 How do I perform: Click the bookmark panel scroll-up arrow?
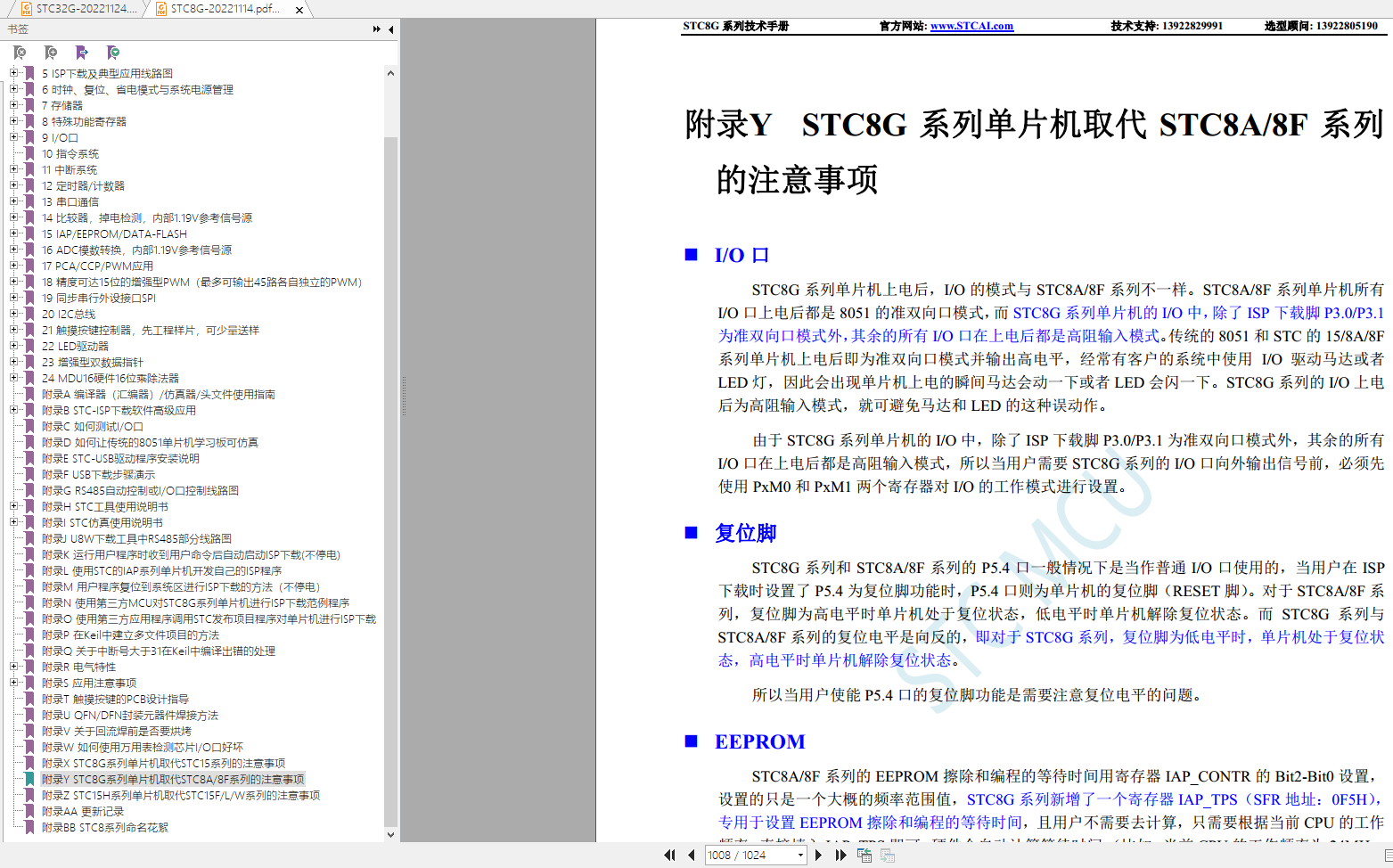(x=390, y=73)
